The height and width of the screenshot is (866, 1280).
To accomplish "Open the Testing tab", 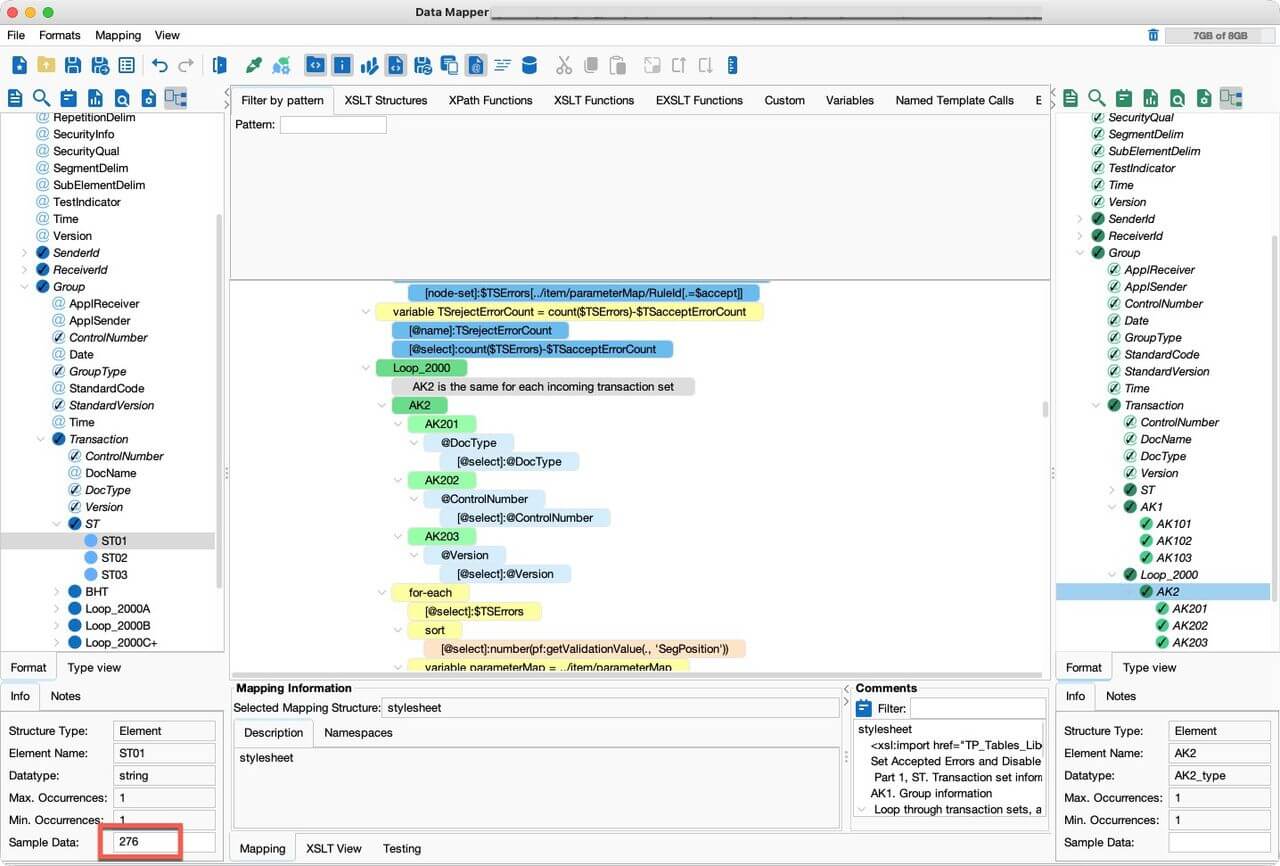I will pos(402,848).
